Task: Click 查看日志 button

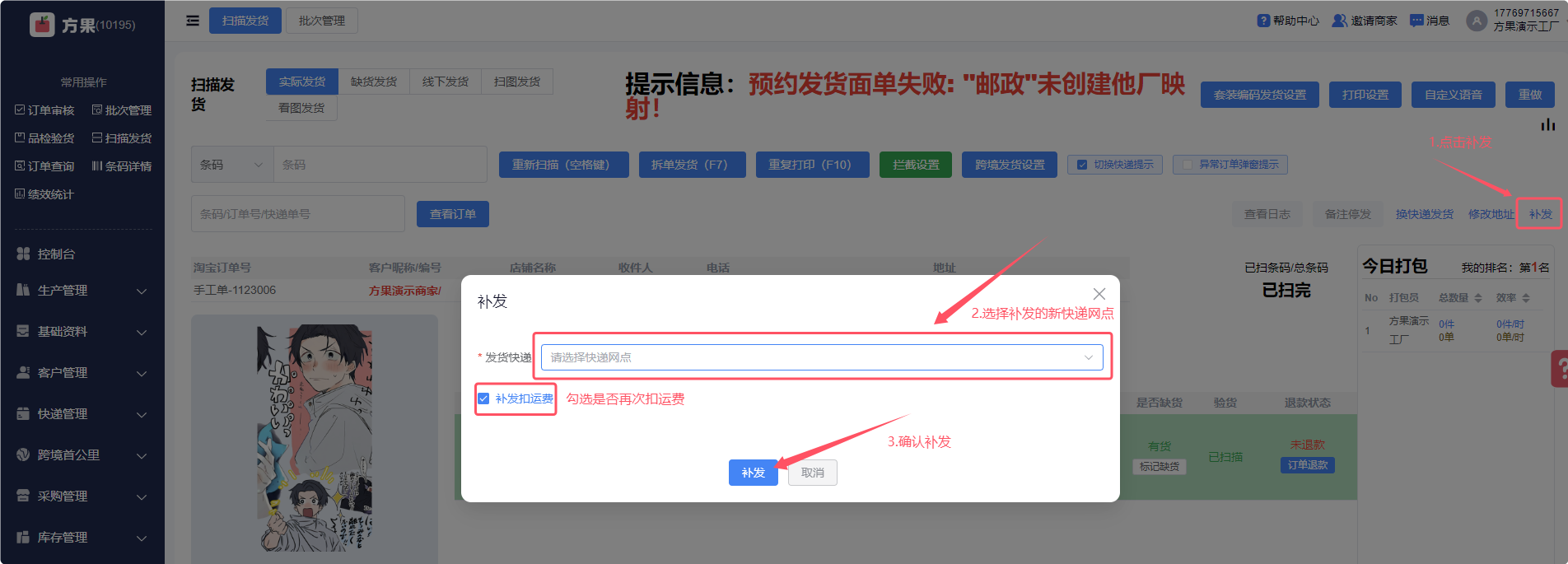Action: (1267, 214)
